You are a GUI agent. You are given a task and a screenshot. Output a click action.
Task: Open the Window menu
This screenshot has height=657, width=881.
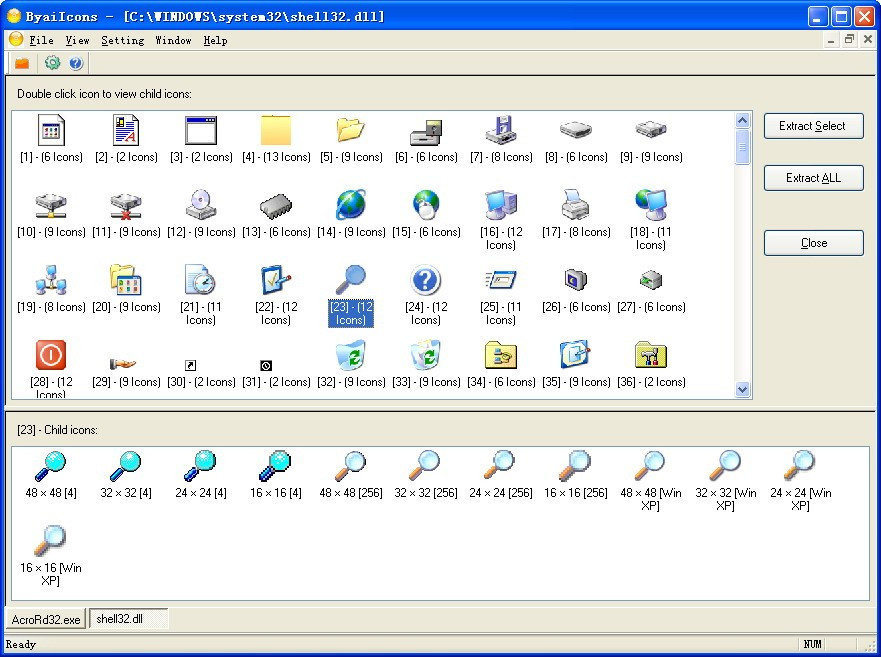click(x=173, y=40)
